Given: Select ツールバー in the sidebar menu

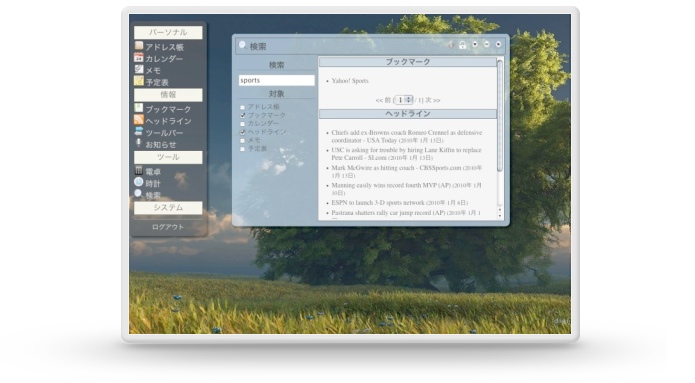Looking at the screenshot, I should (164, 133).
